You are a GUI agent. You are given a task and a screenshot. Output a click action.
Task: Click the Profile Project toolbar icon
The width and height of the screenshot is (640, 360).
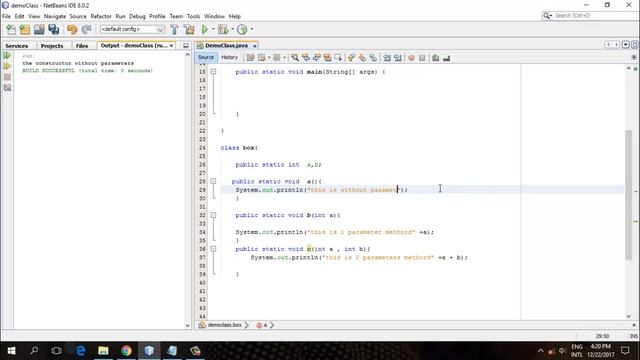tap(242, 29)
